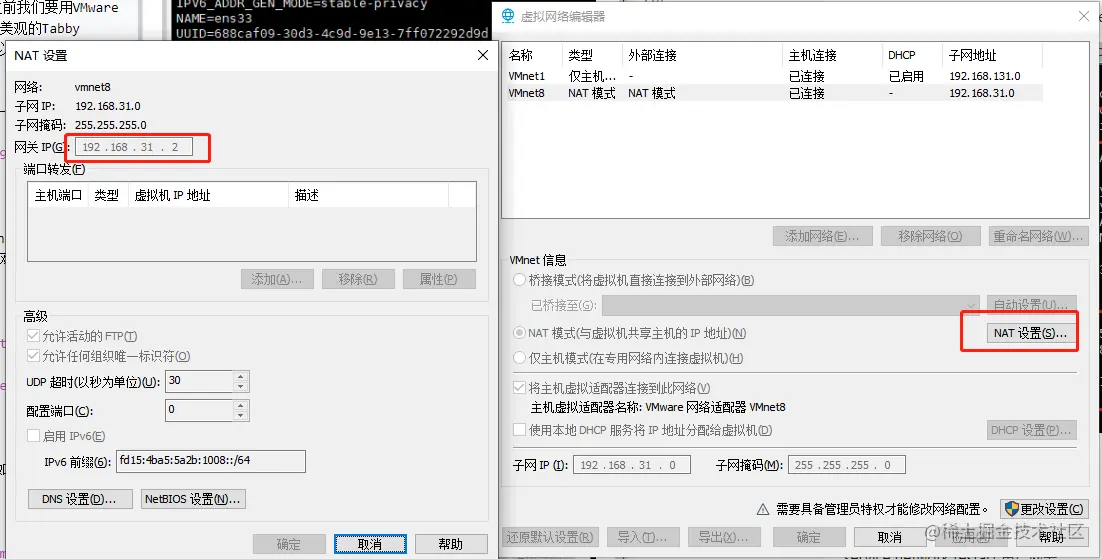This screenshot has height=559, width=1102.
Task: Enable 使用本地 DHCP 服务 checkbox
Action: [519, 430]
